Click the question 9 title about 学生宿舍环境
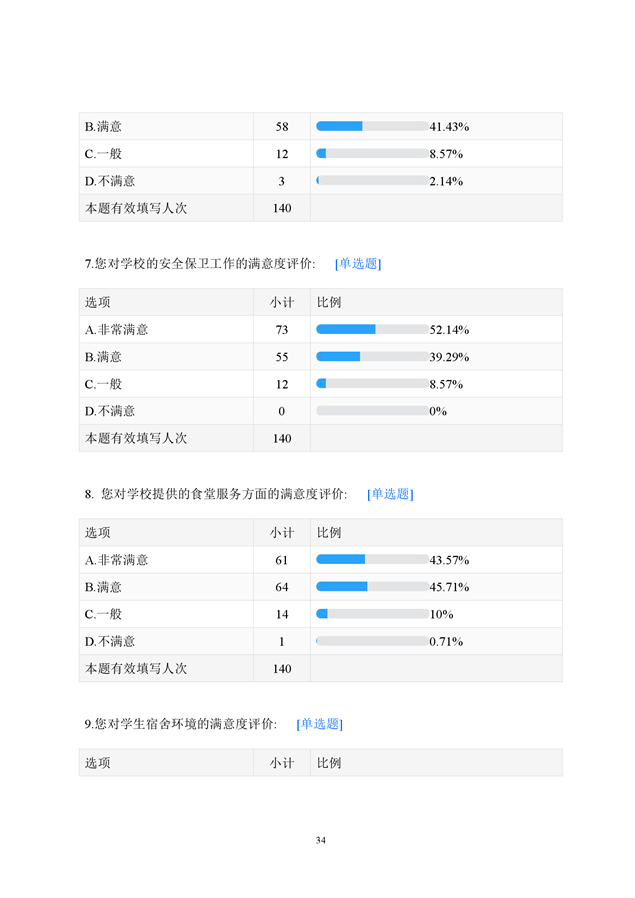Image resolution: width=635 pixels, height=898 pixels. [x=181, y=724]
